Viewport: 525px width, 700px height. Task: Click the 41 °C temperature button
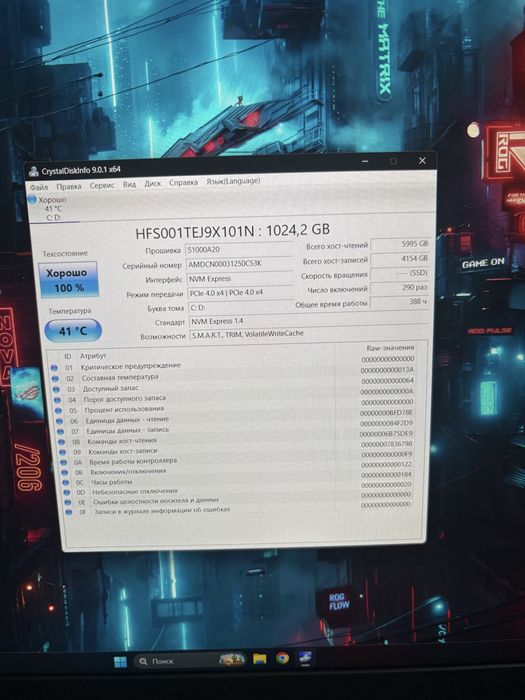coord(73,331)
